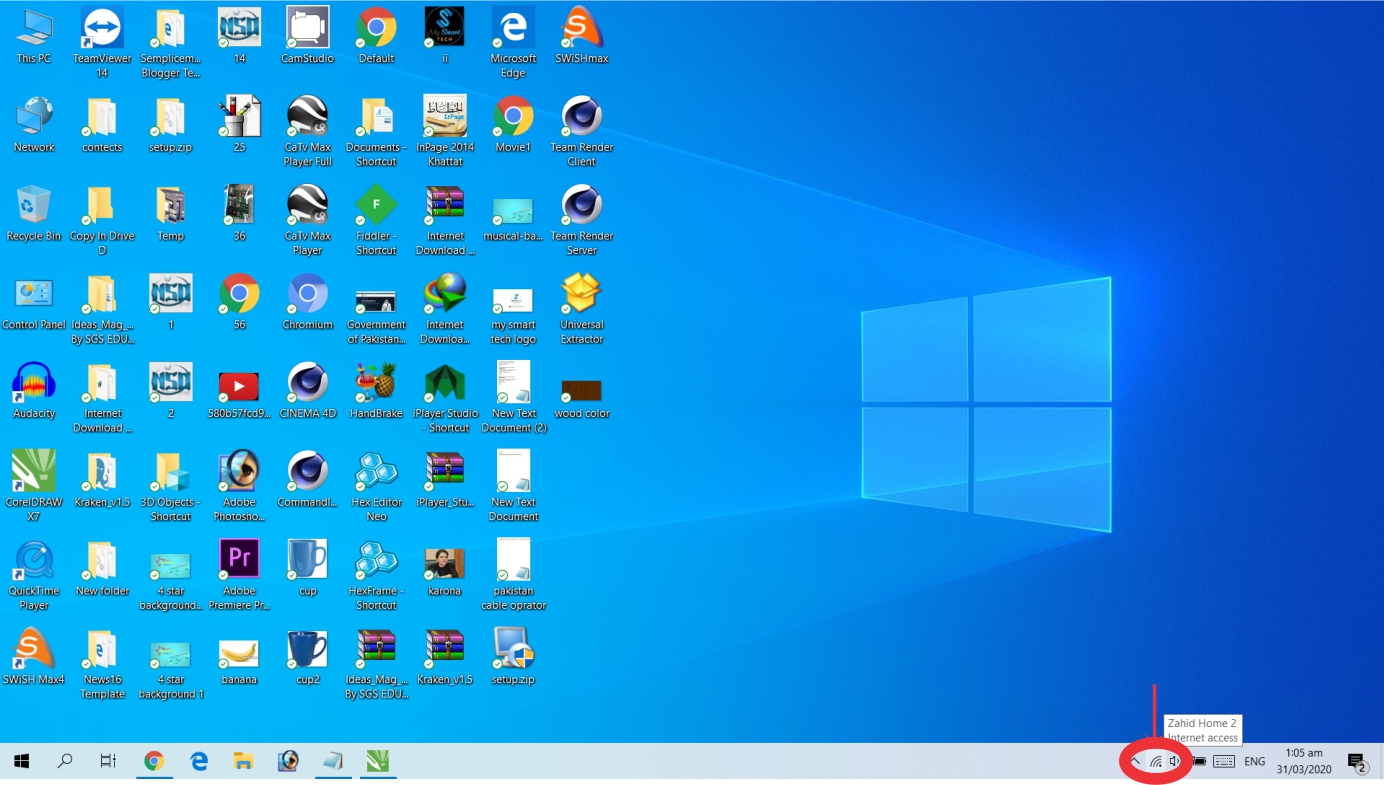Select the Recycle Bin icon
The height and width of the screenshot is (785, 1384).
(x=34, y=214)
